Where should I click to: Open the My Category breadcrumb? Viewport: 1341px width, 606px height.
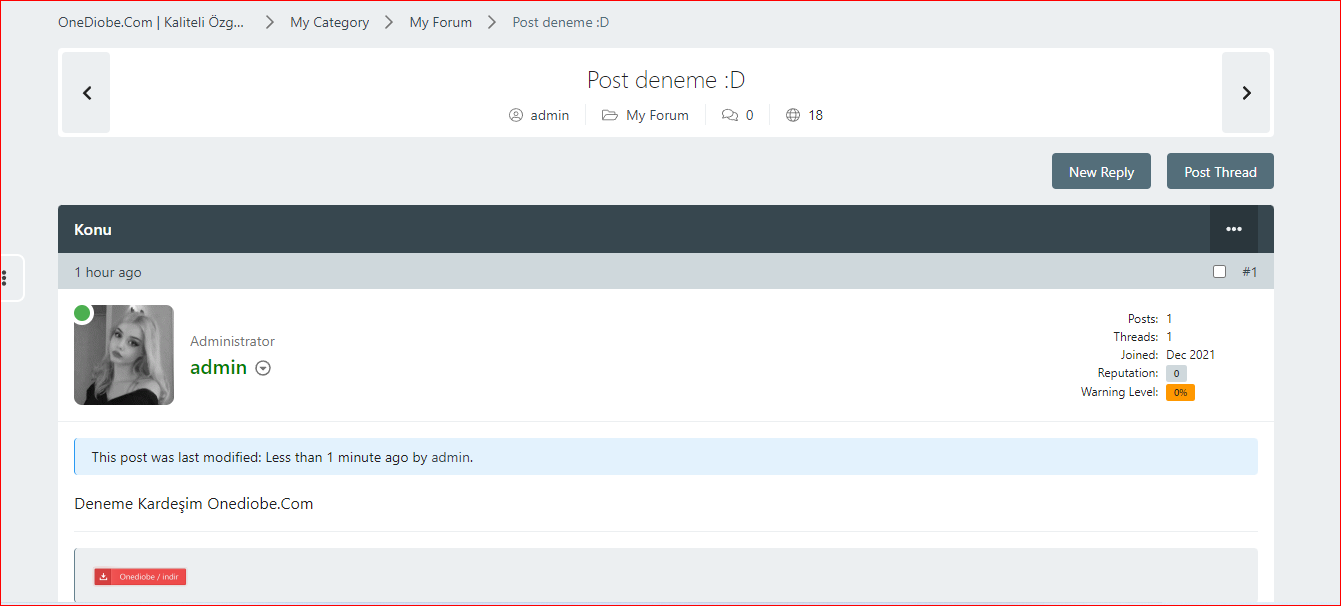pyautogui.click(x=329, y=22)
